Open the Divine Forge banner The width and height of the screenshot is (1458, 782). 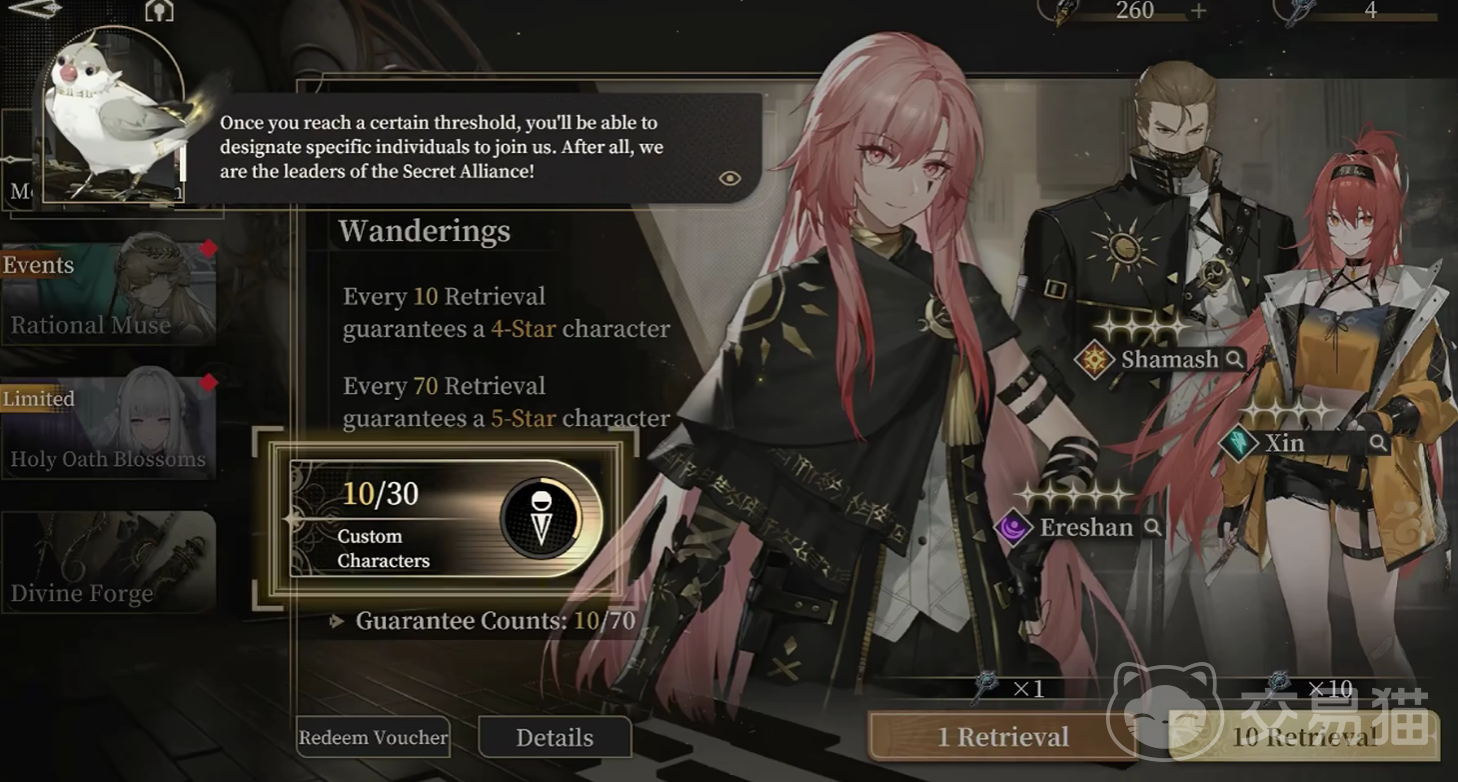[108, 561]
